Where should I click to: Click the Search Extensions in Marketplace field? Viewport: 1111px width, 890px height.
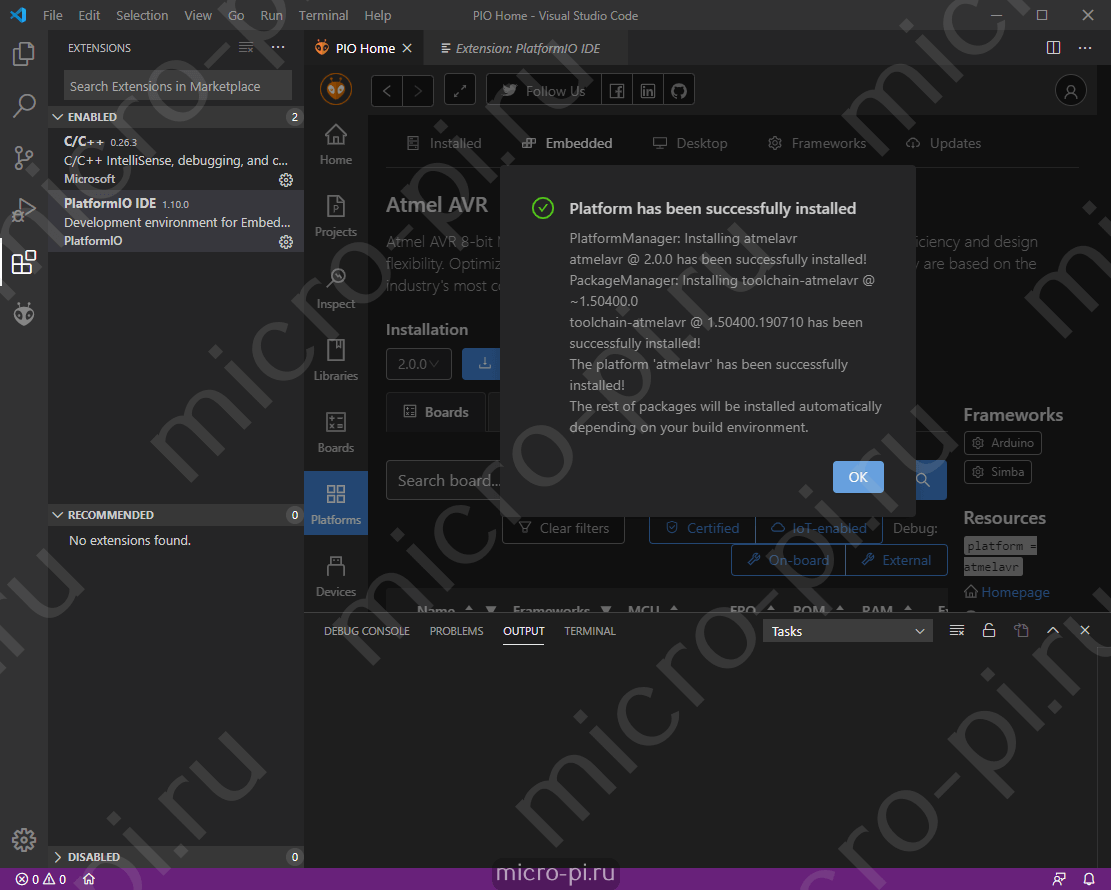point(177,85)
